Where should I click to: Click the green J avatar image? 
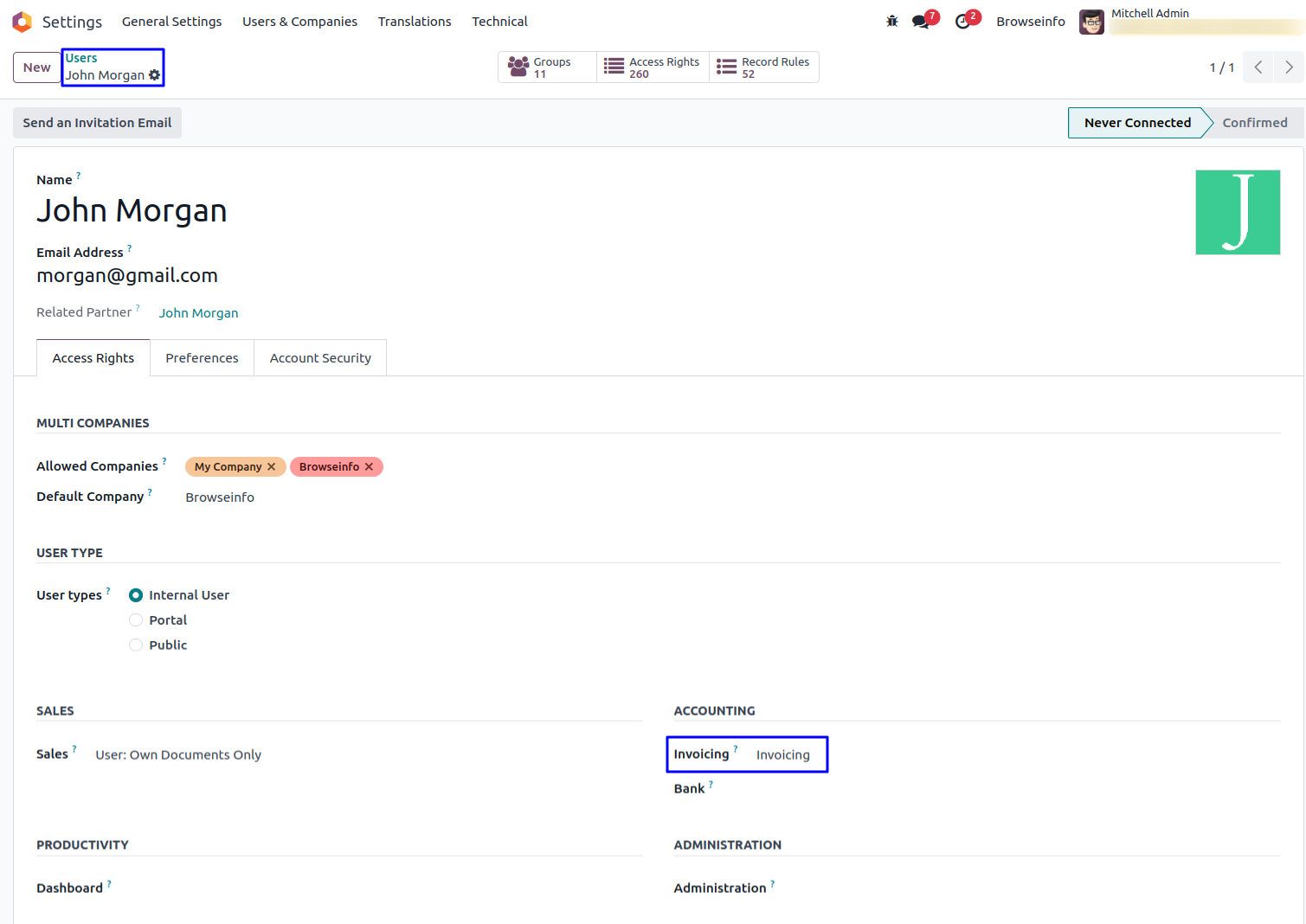pyautogui.click(x=1238, y=212)
